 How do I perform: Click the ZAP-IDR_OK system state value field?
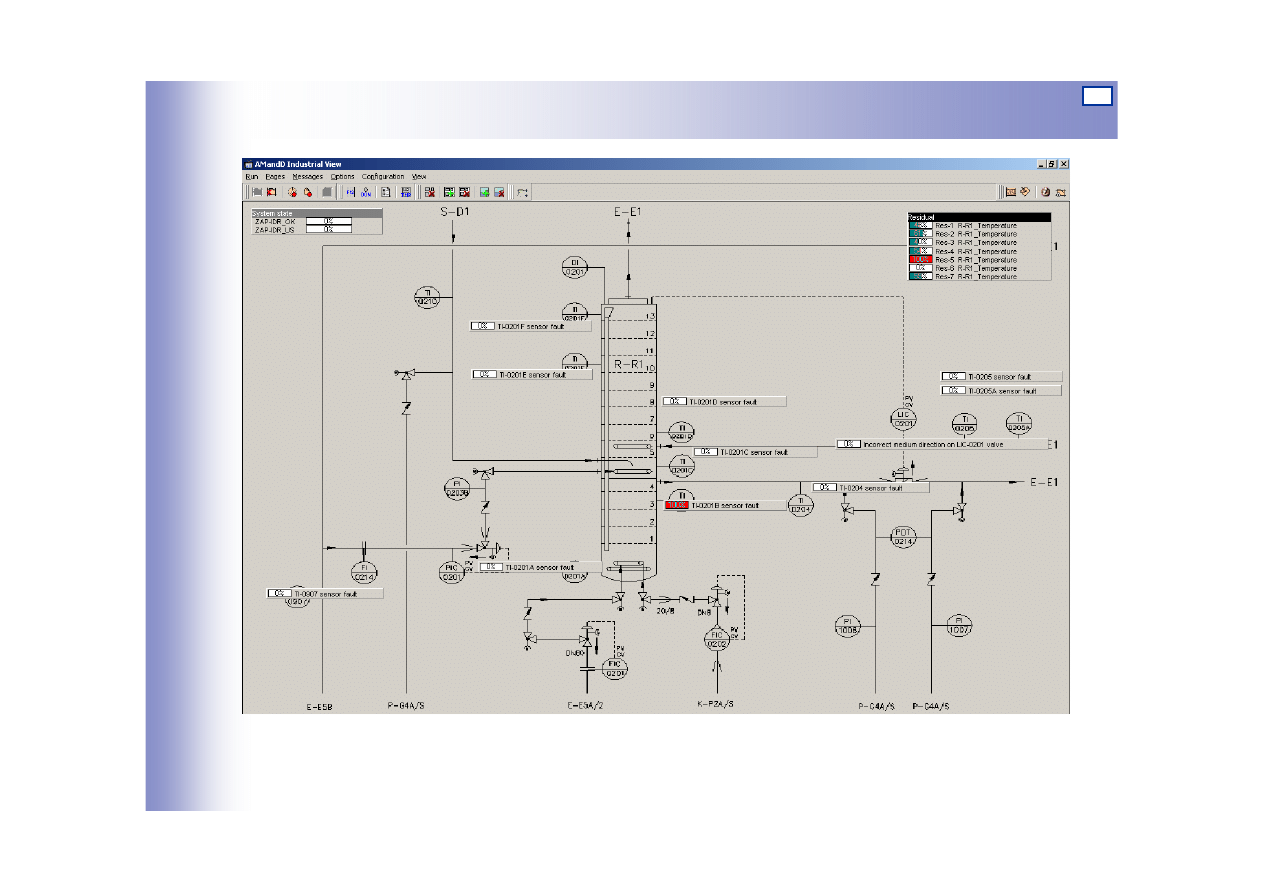328,221
